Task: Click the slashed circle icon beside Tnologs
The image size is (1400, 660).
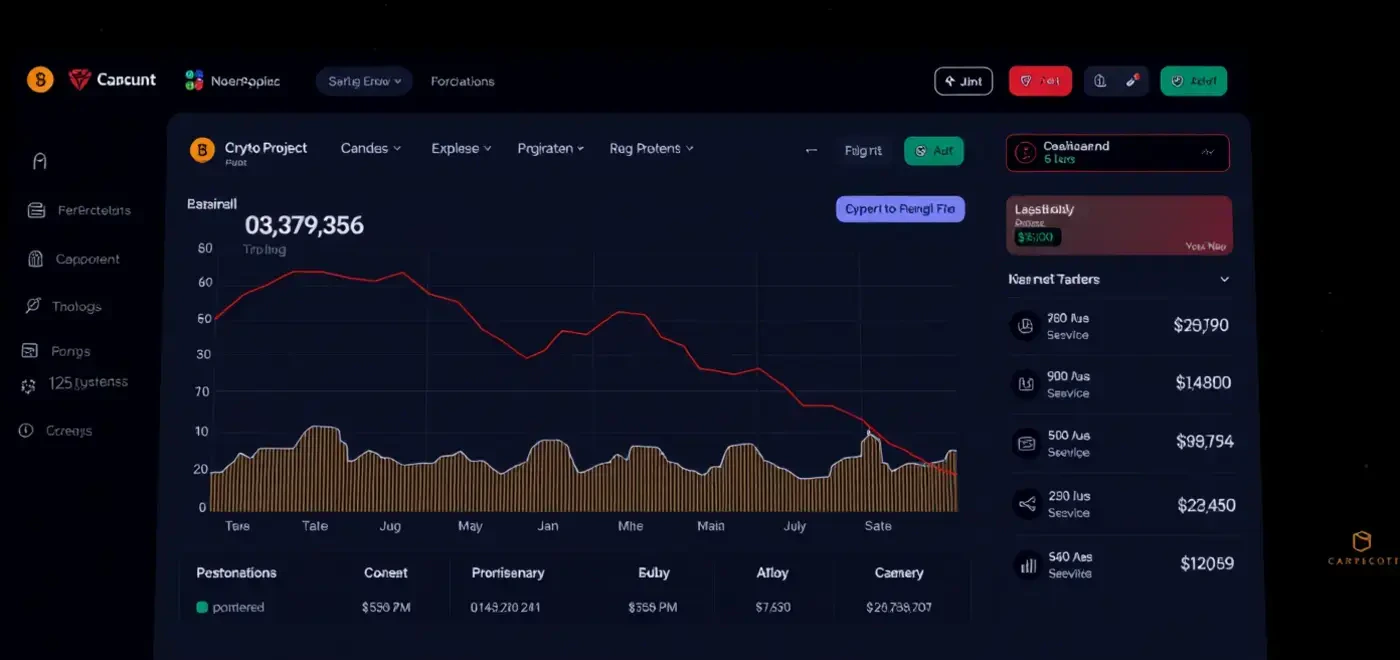Action: 33,306
